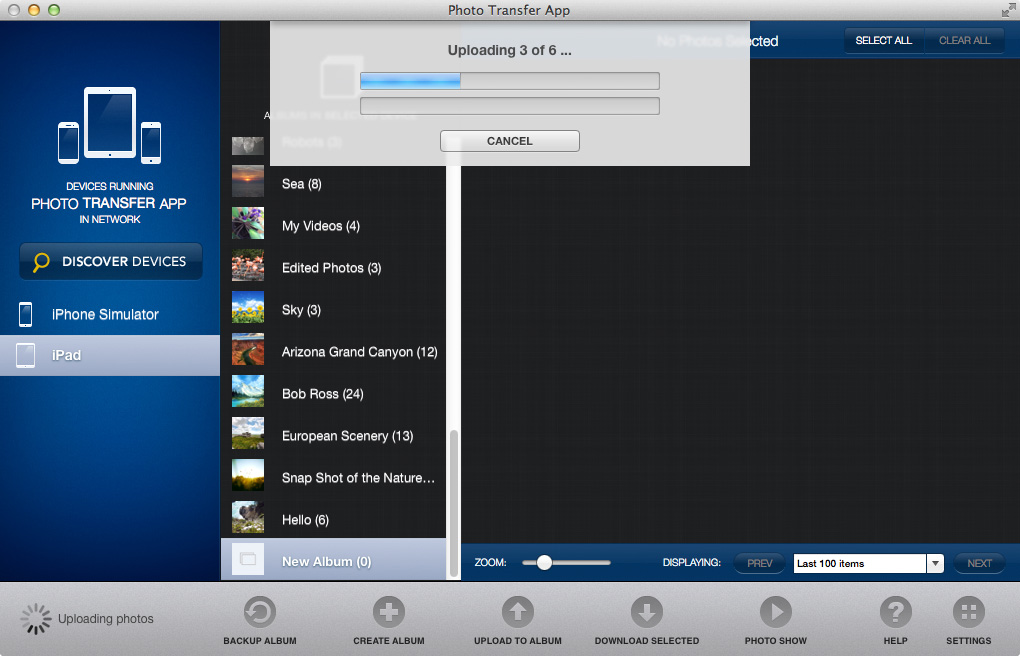Click the zoom slider handle
This screenshot has height=656, width=1020.
coord(544,563)
